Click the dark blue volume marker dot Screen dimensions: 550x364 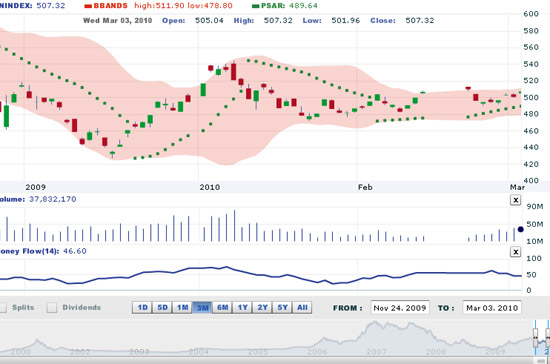[x=521, y=229]
